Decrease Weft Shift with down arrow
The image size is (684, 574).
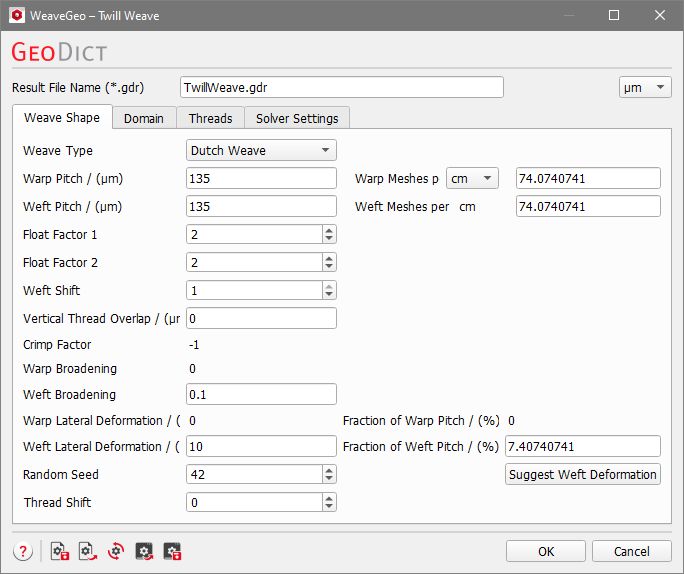click(x=329, y=295)
